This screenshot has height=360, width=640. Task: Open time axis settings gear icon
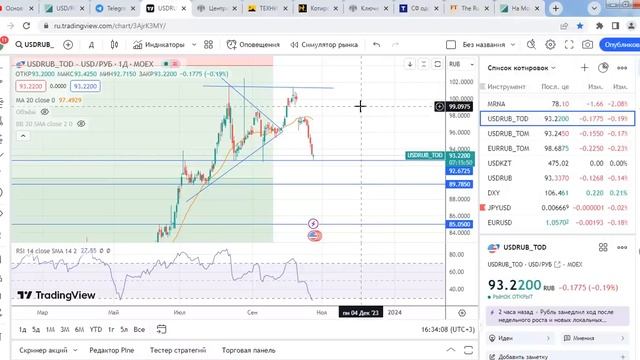pos(462,313)
